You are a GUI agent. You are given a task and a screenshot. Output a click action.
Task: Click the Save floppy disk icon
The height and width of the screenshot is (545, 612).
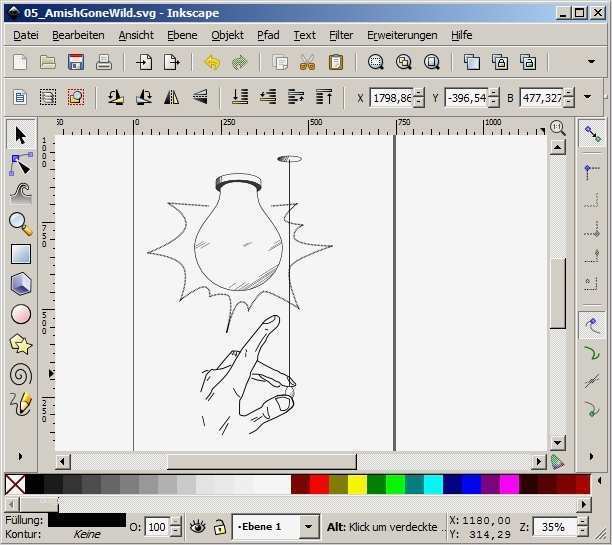[x=75, y=62]
